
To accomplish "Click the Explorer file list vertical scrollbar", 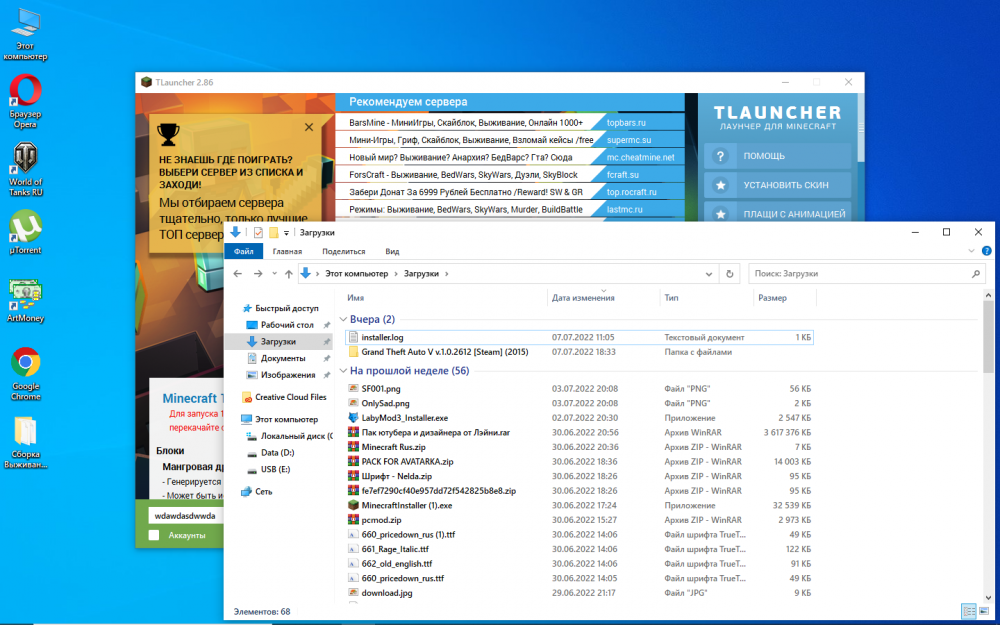I will 988,336.
